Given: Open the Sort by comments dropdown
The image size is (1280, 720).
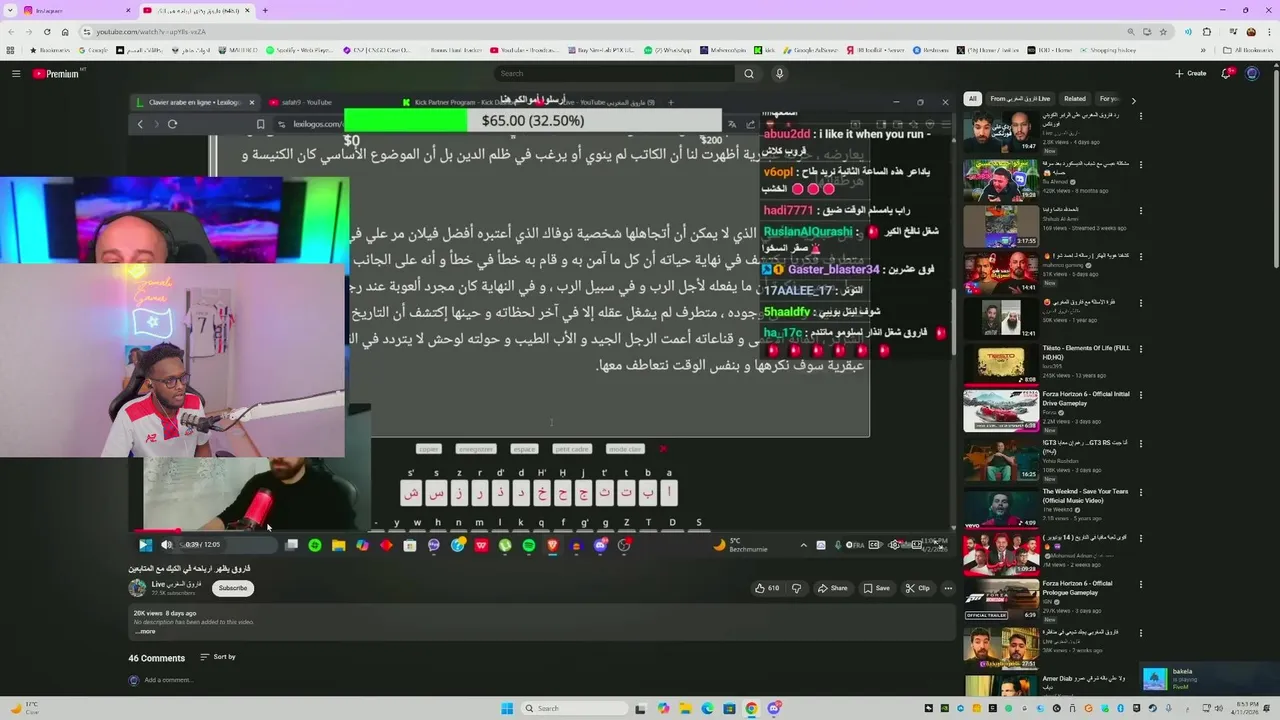Looking at the screenshot, I should pyautogui.click(x=218, y=657).
